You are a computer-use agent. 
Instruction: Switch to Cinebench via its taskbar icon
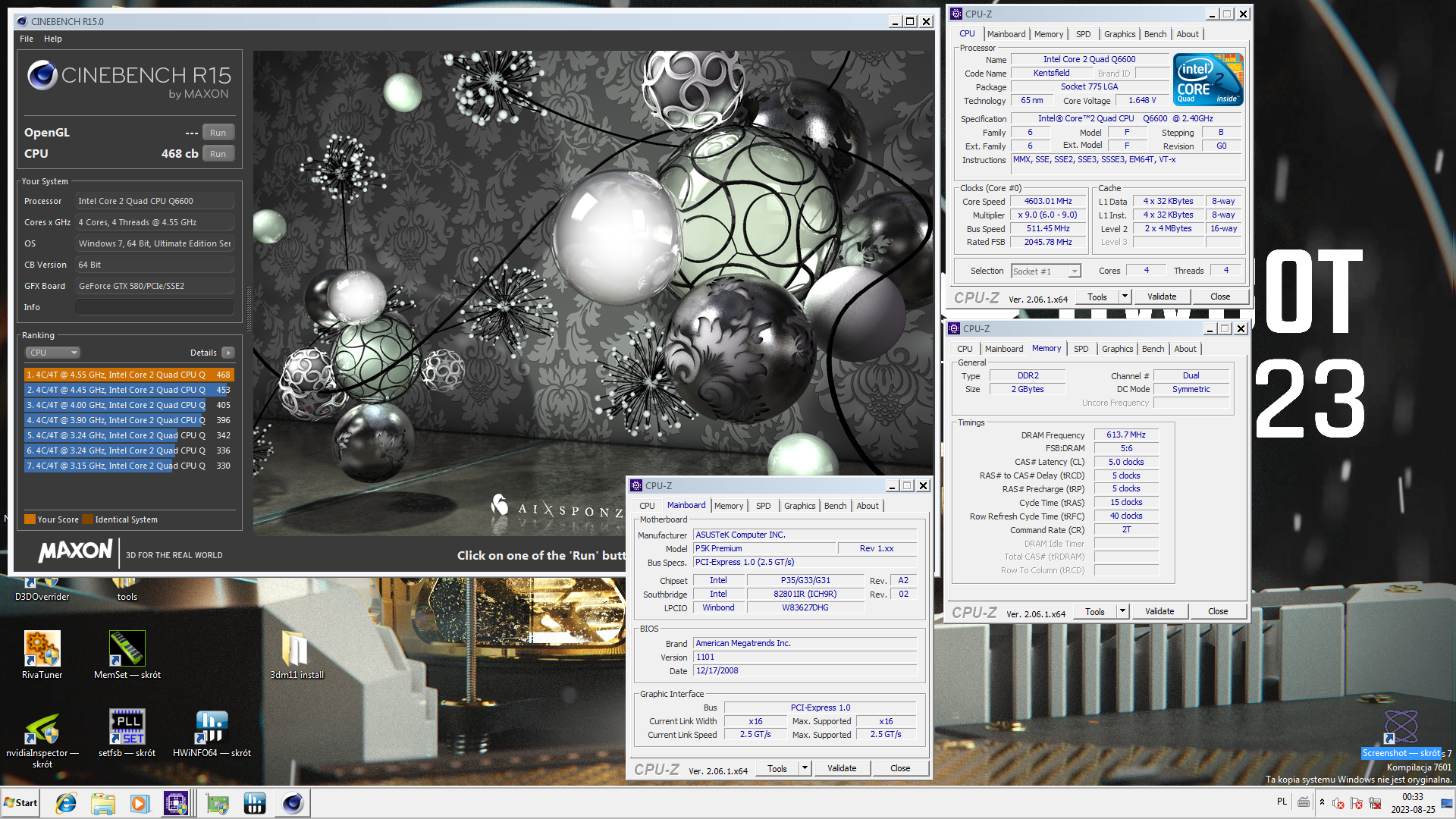click(293, 803)
